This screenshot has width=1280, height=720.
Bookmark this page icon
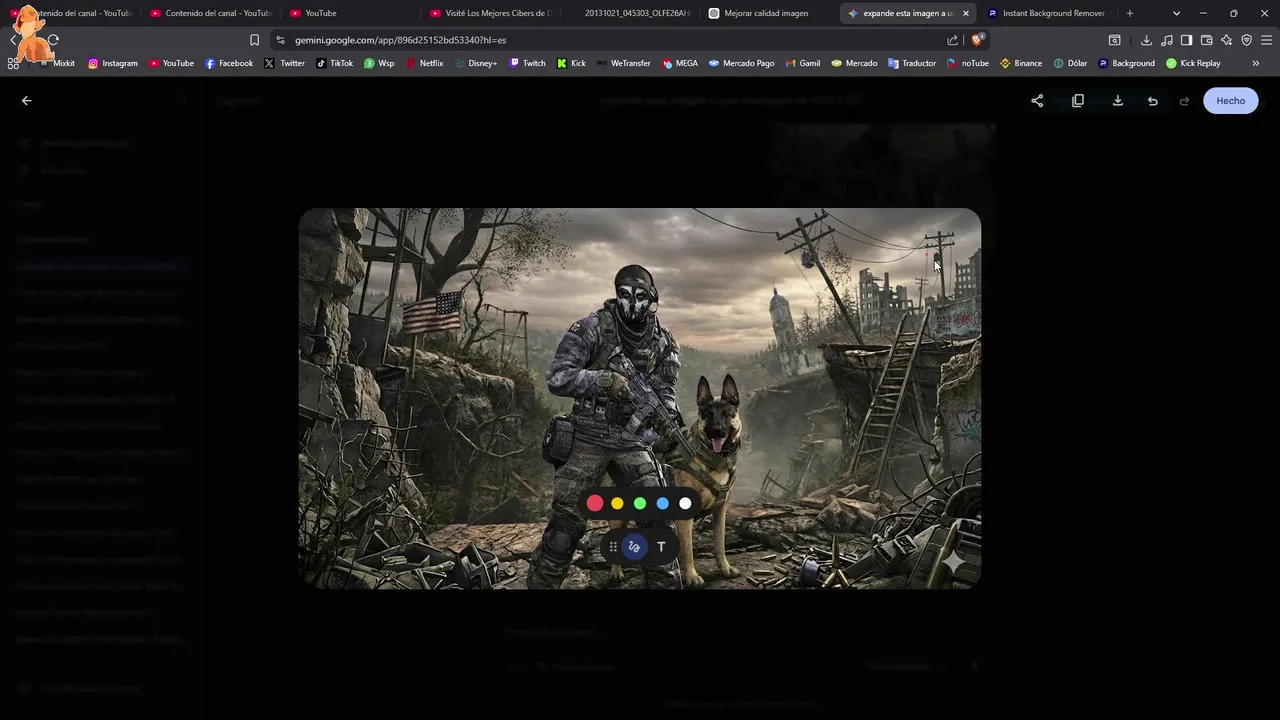point(254,40)
